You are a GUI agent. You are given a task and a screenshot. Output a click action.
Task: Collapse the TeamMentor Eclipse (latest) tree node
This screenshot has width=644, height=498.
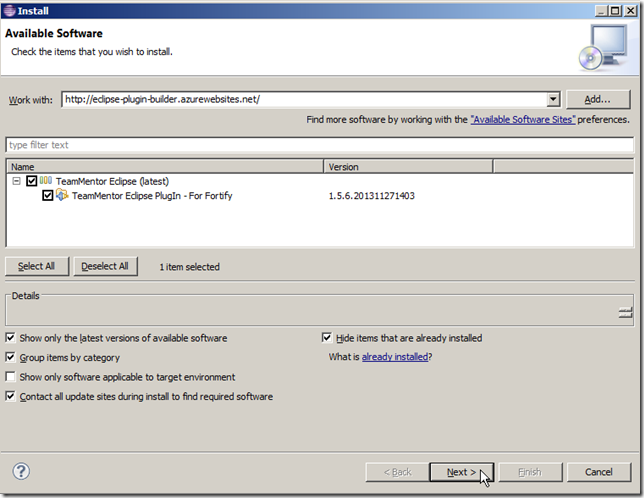(16, 181)
